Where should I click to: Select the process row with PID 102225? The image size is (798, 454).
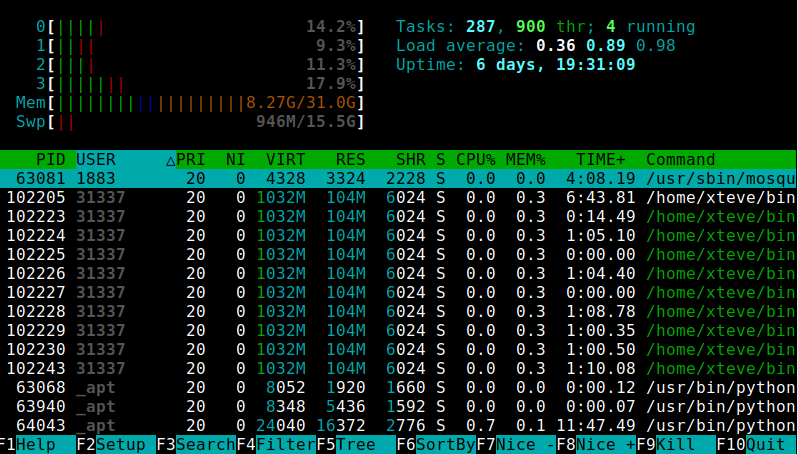(x=399, y=254)
